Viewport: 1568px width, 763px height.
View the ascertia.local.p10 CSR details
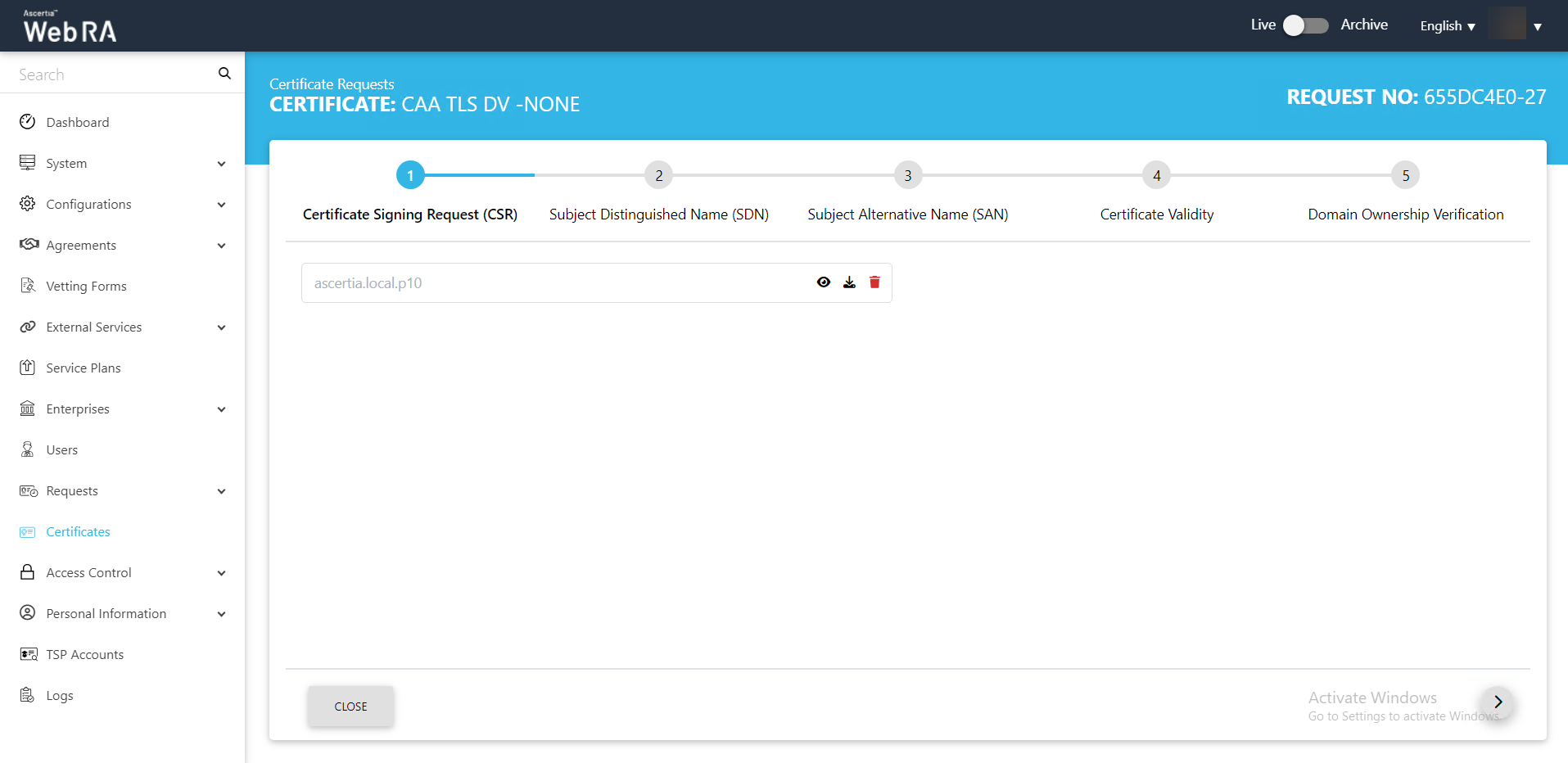tap(824, 282)
